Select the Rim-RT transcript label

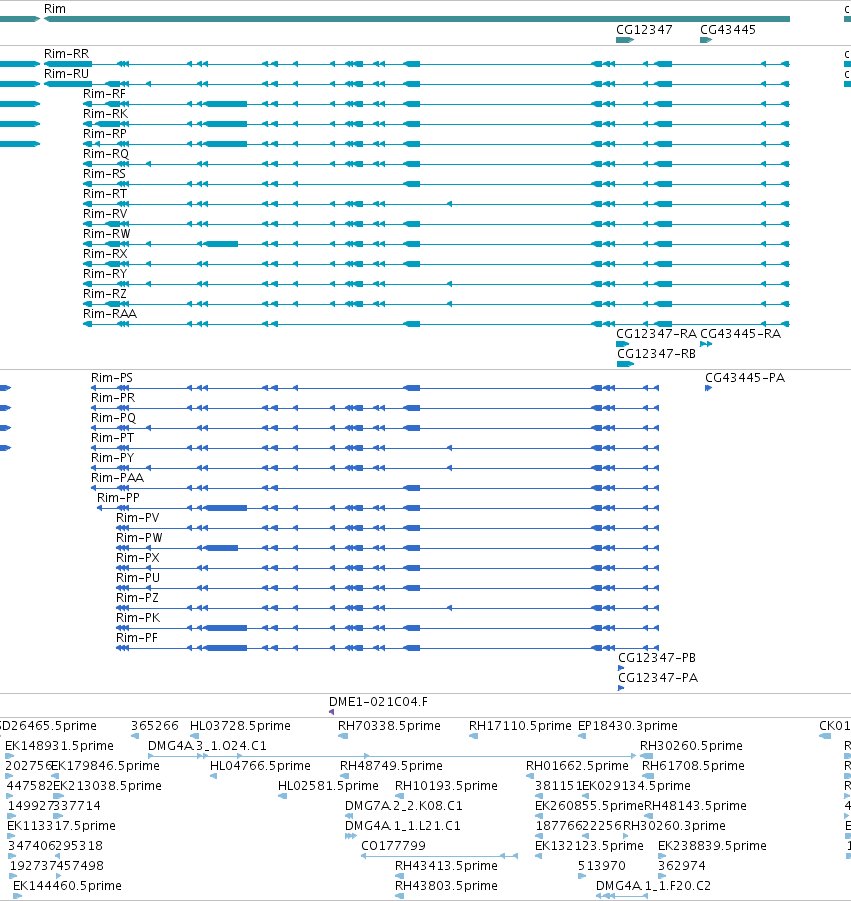tap(105, 194)
